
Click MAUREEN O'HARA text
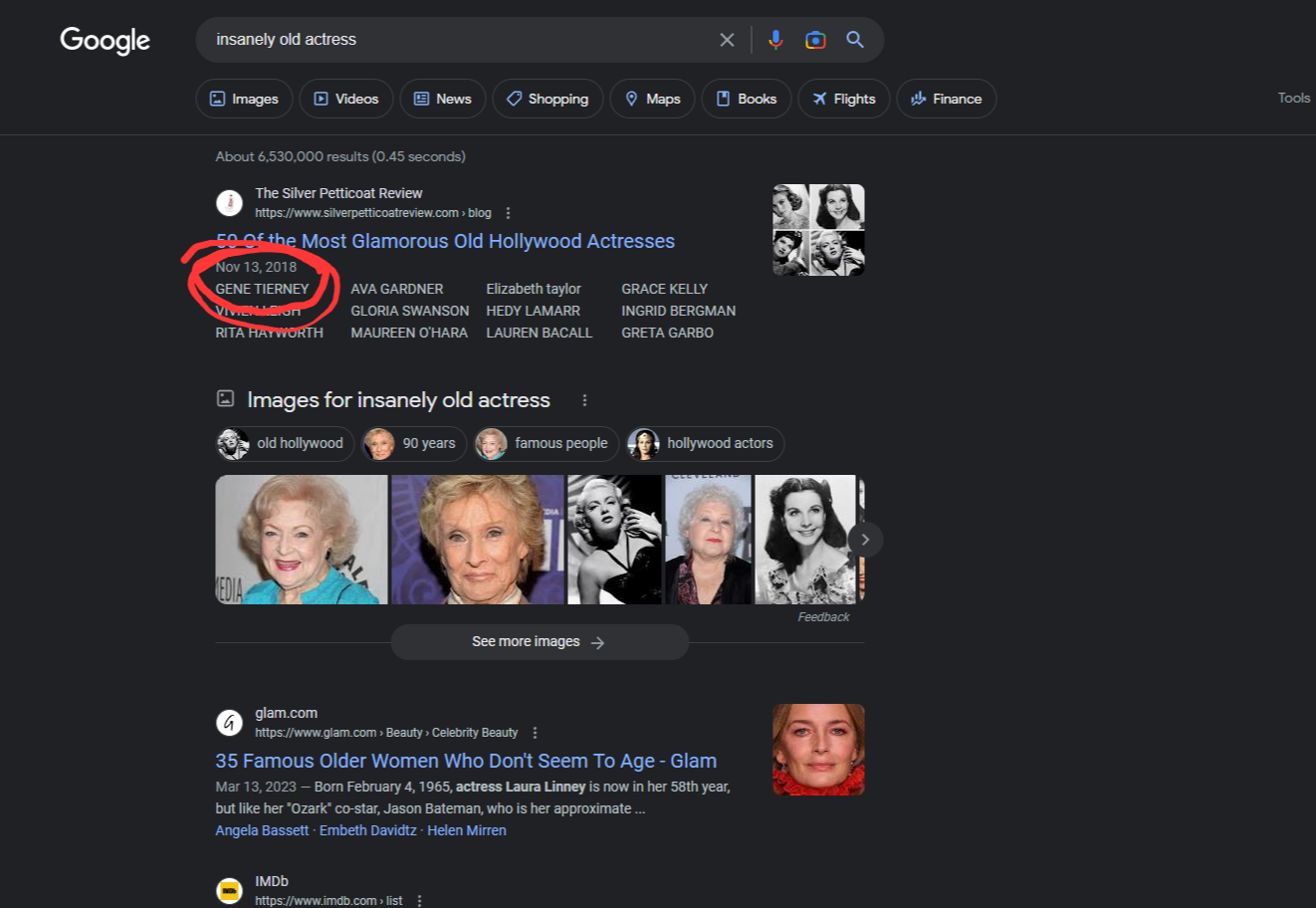[x=409, y=333]
